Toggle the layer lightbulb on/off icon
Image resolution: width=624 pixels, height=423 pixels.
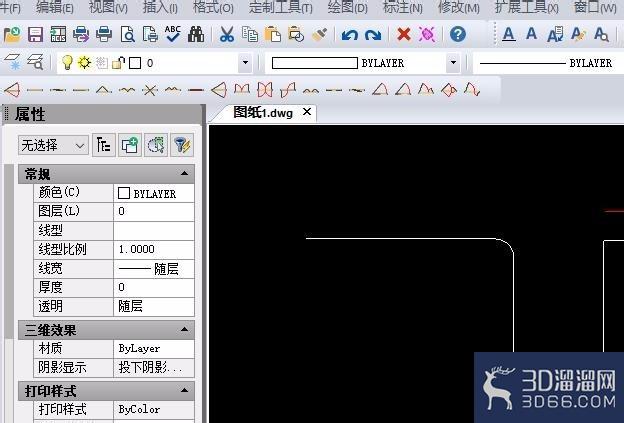tap(67, 62)
